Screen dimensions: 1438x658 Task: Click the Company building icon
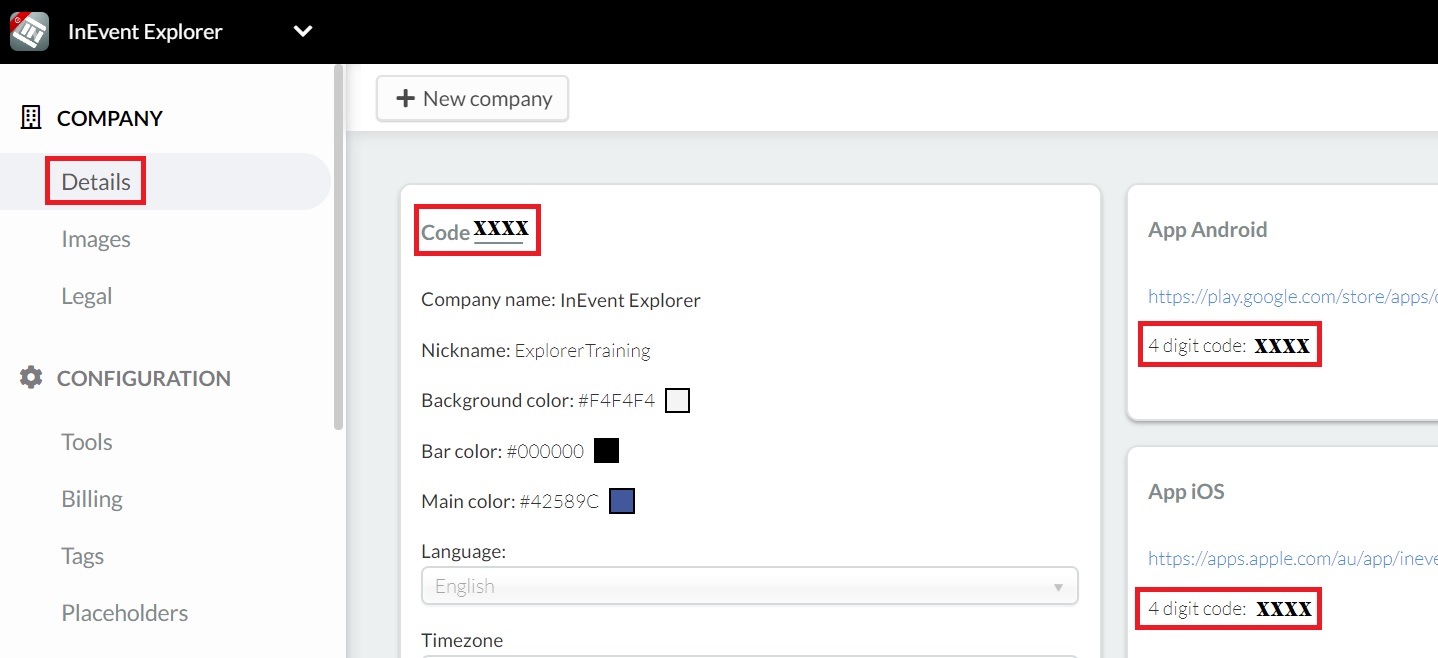pyautogui.click(x=31, y=118)
